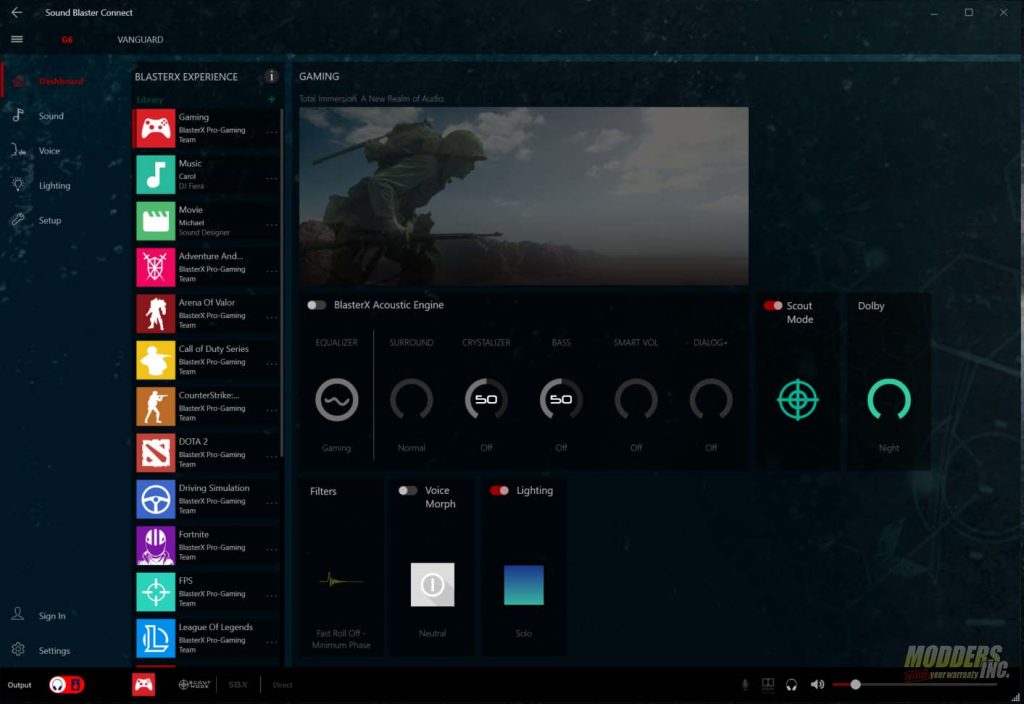The height and width of the screenshot is (704, 1024).
Task: Open more options for FPS profile
Action: pyautogui.click(x=272, y=596)
